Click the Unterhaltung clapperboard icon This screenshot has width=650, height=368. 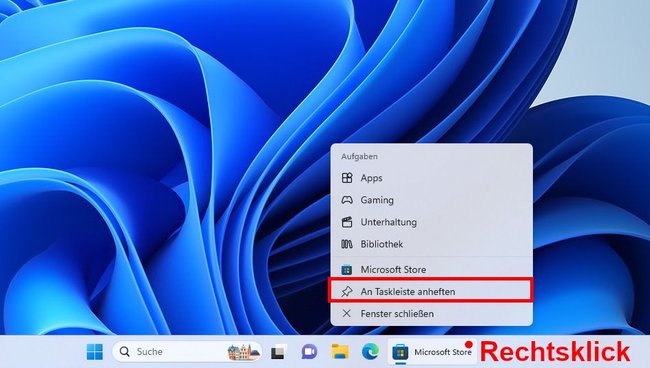(x=347, y=222)
